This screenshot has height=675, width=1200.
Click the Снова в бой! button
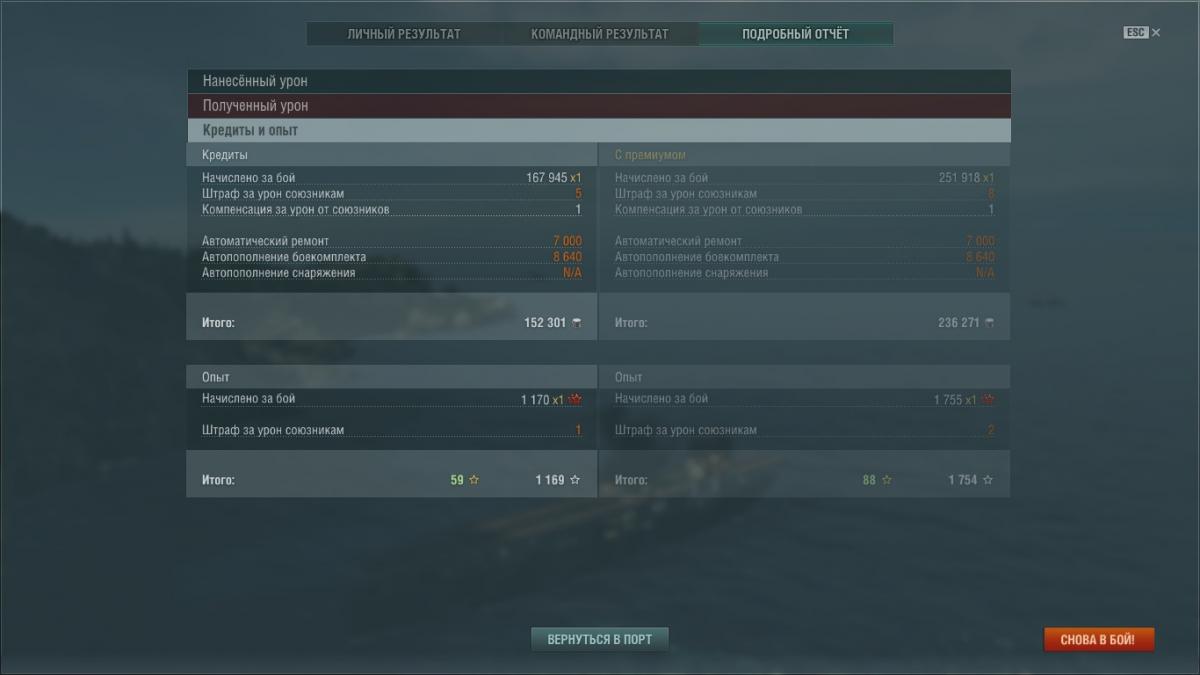1098,639
